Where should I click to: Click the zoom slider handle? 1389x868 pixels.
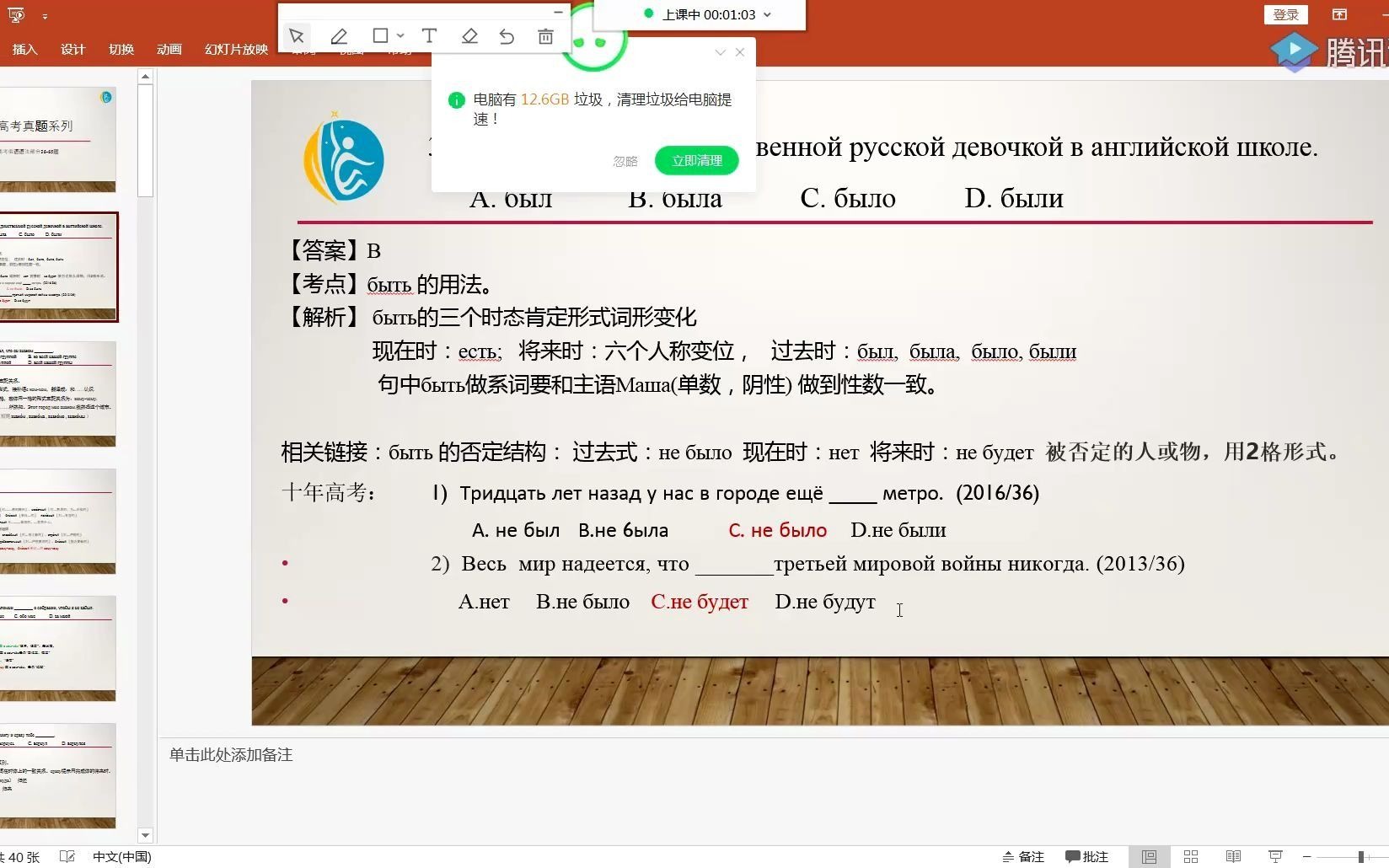1360,857
